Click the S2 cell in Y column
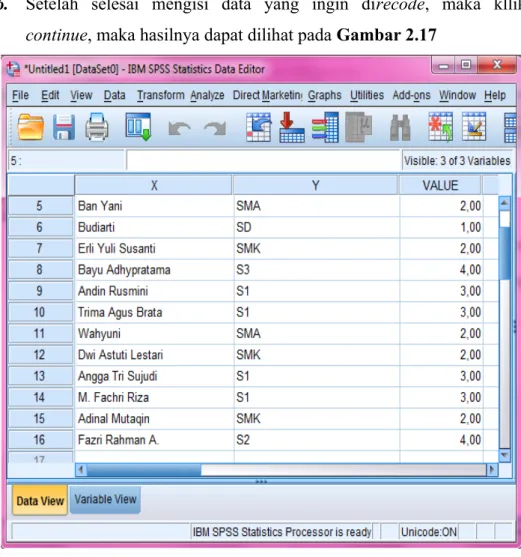 click(316, 440)
